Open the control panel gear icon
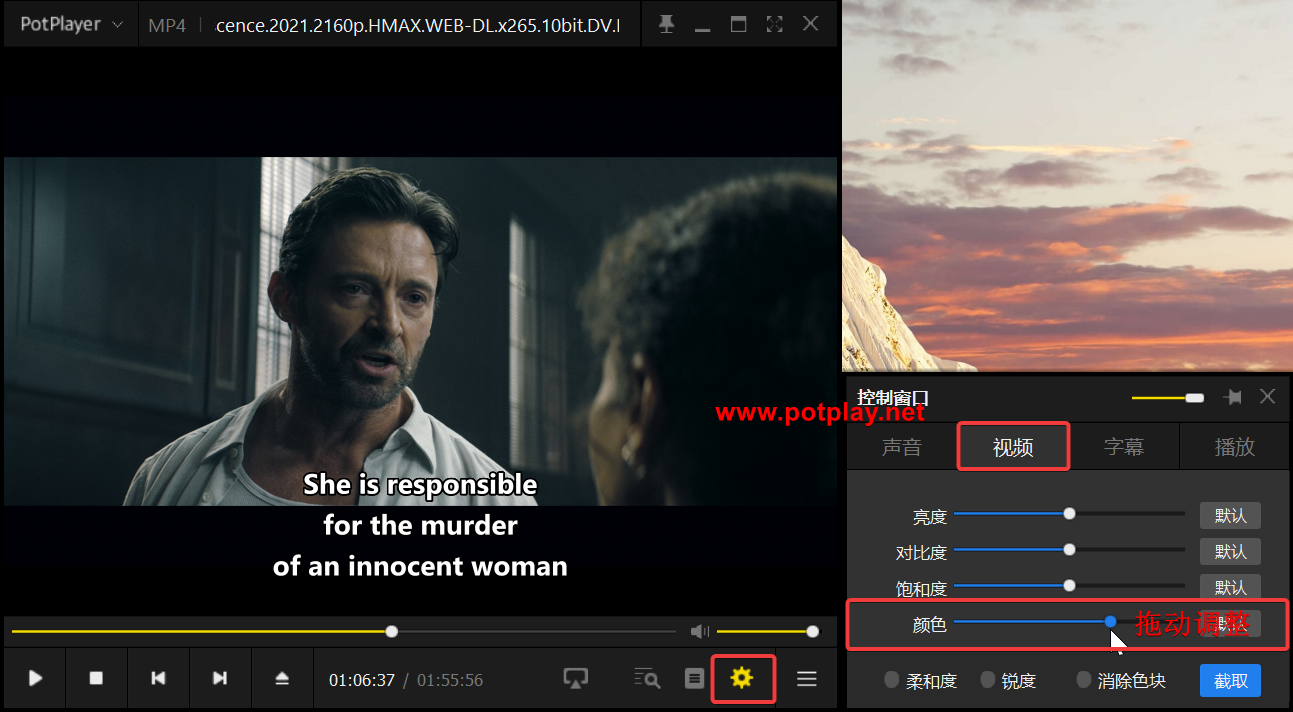The width and height of the screenshot is (1293, 712). point(741,678)
